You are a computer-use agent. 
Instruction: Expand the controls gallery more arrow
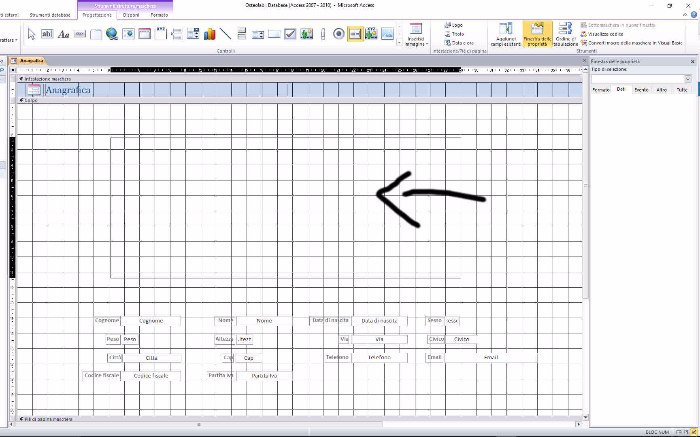(399, 43)
